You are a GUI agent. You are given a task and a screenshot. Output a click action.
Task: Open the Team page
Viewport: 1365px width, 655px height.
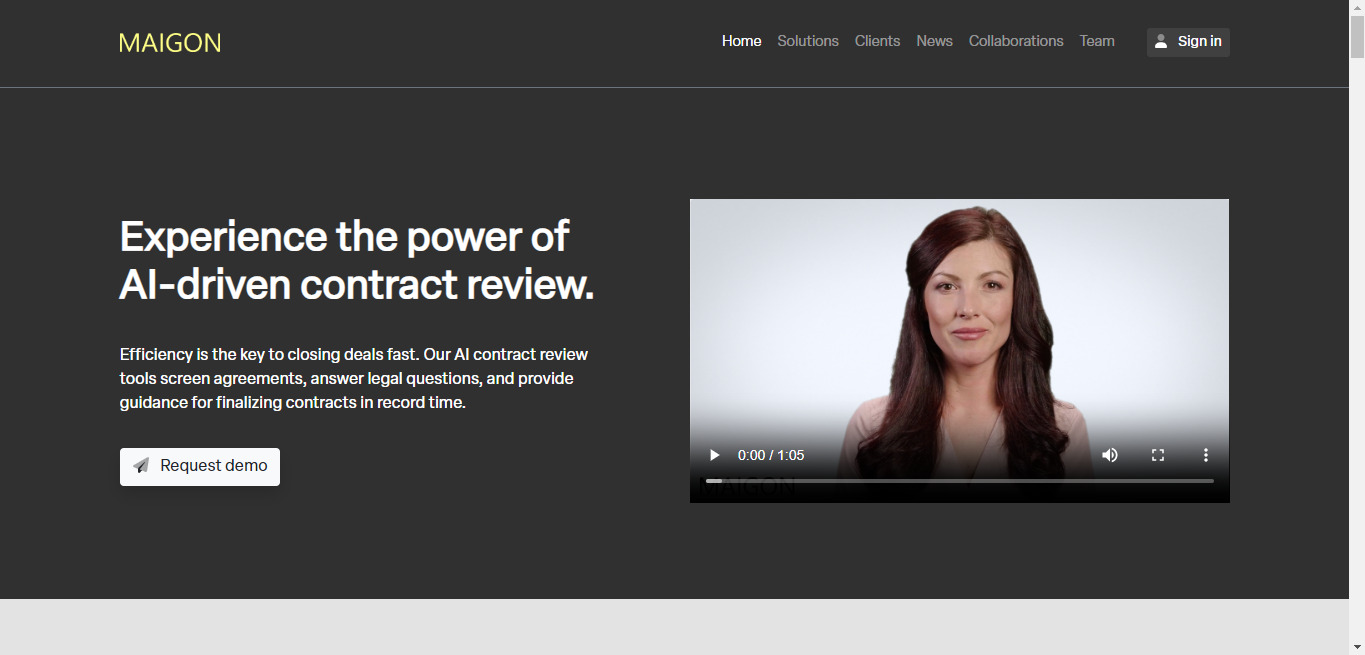(1097, 41)
